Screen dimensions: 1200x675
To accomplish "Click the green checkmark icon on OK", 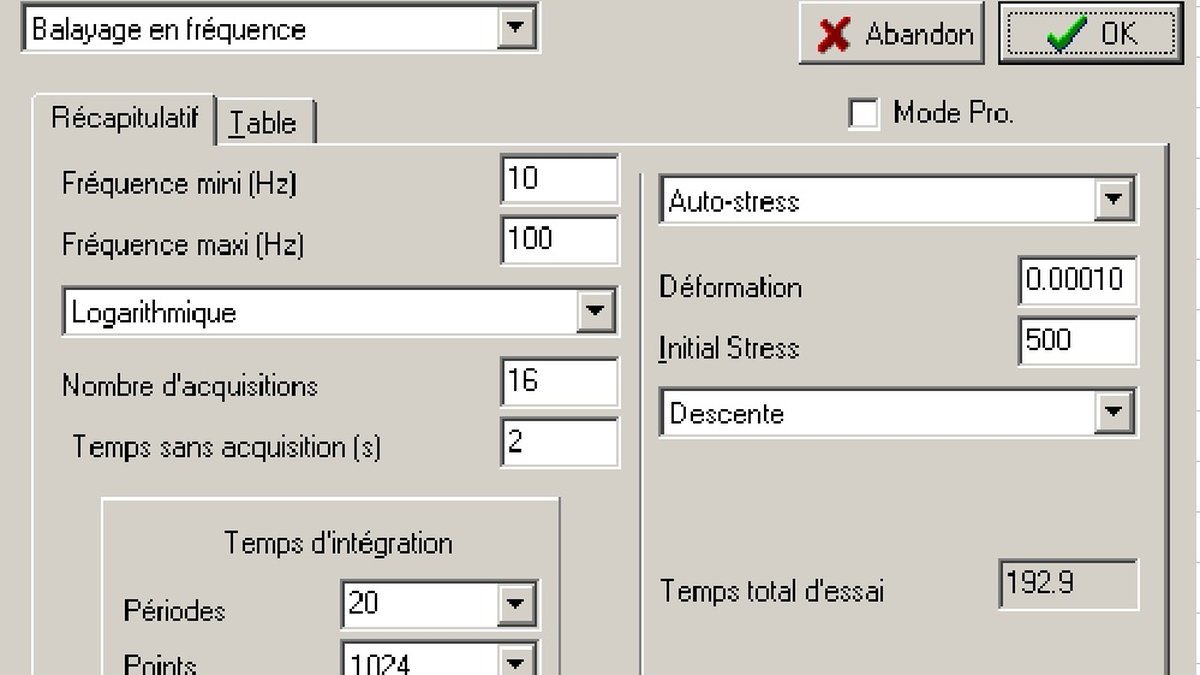I will [1066, 34].
